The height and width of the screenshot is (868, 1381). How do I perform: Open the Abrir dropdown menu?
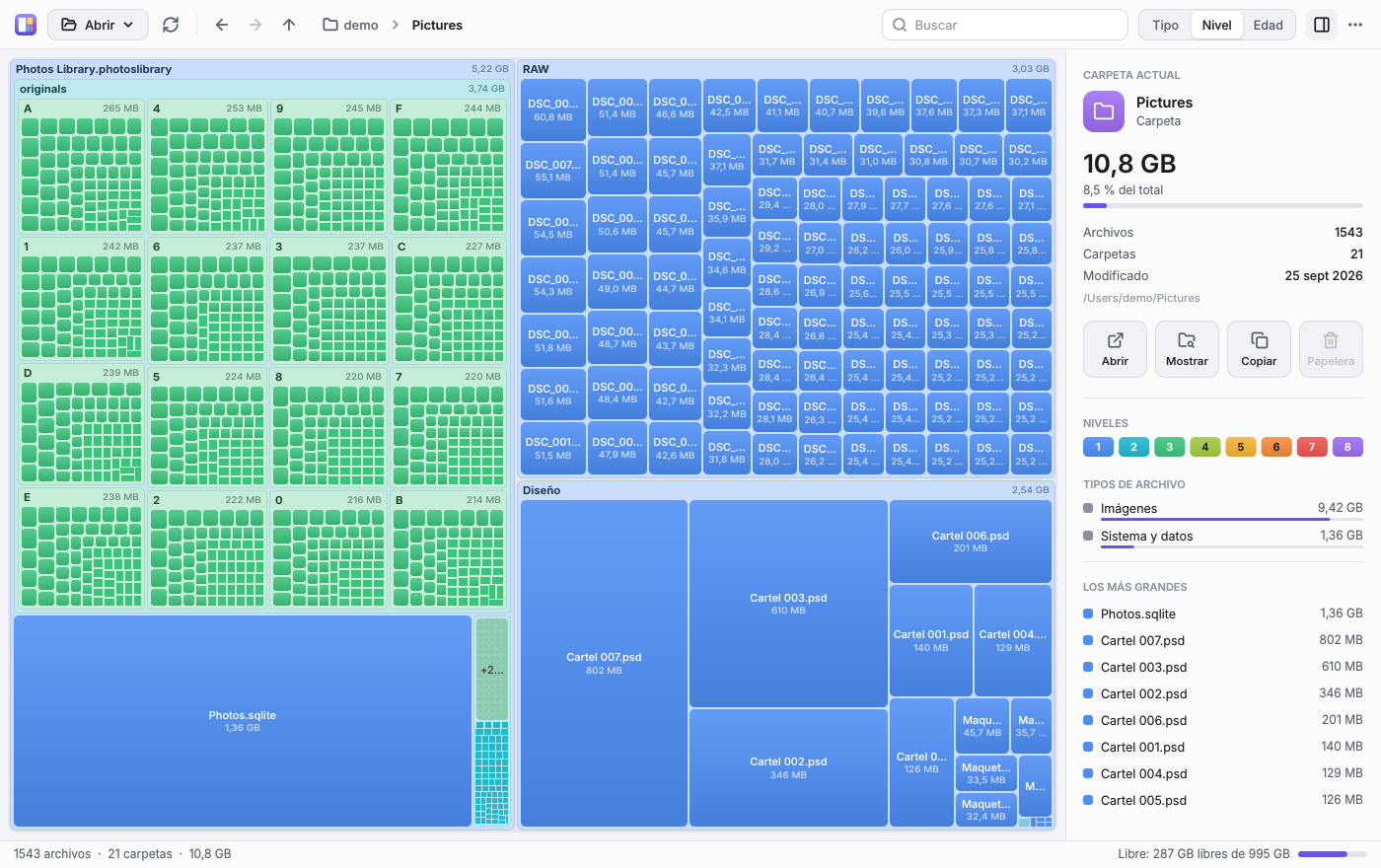[x=98, y=25]
